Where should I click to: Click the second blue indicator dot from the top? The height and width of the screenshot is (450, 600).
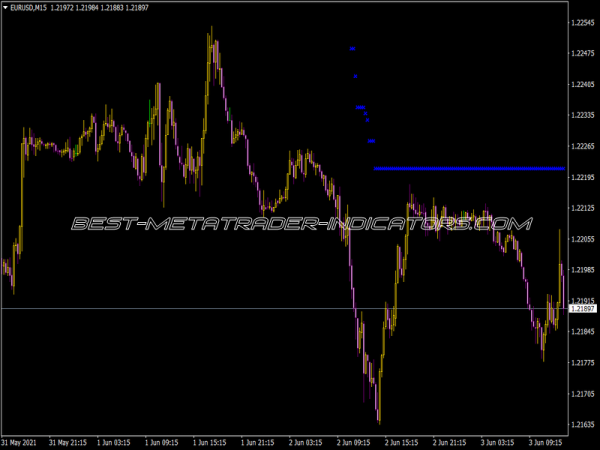[355, 75]
